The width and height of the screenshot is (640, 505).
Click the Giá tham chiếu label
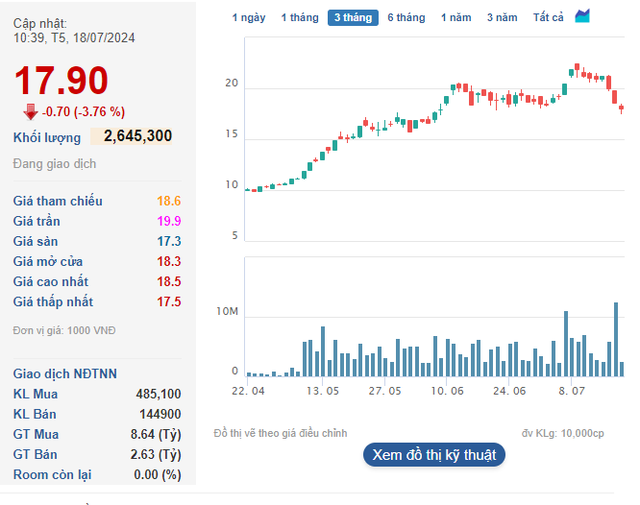click(58, 201)
